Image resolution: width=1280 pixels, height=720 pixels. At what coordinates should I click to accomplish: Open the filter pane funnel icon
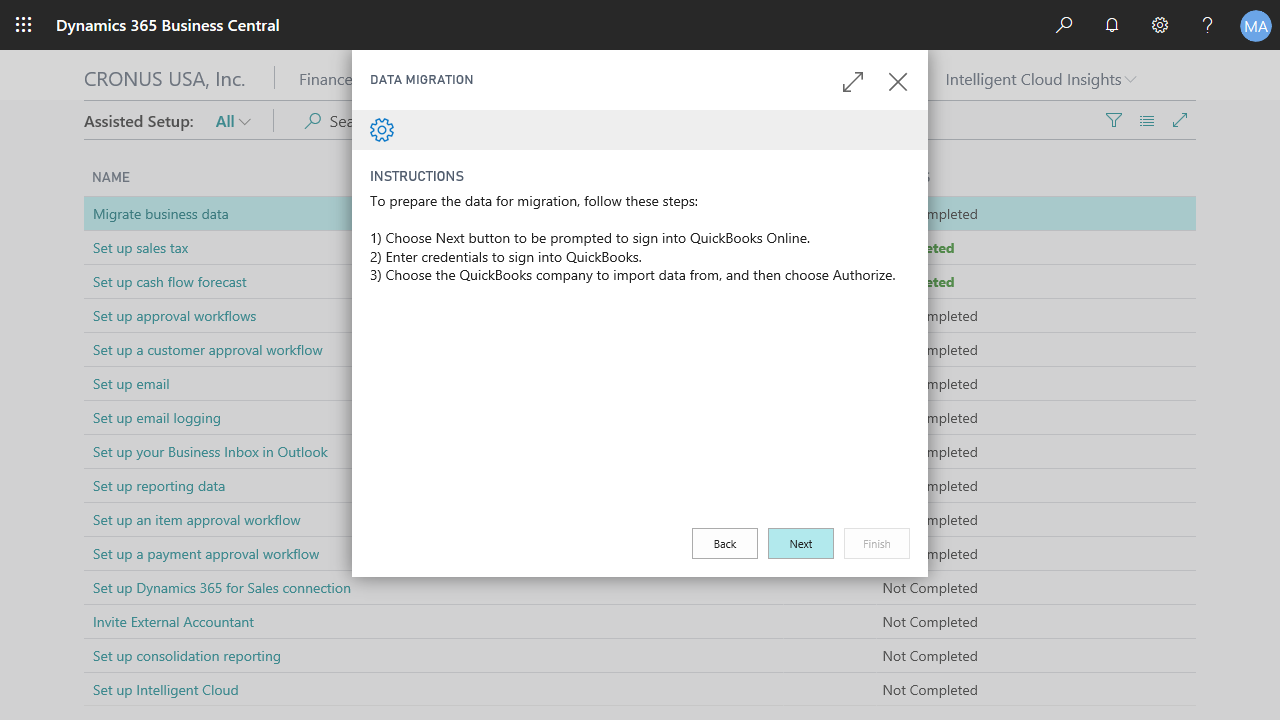pyautogui.click(x=1114, y=120)
